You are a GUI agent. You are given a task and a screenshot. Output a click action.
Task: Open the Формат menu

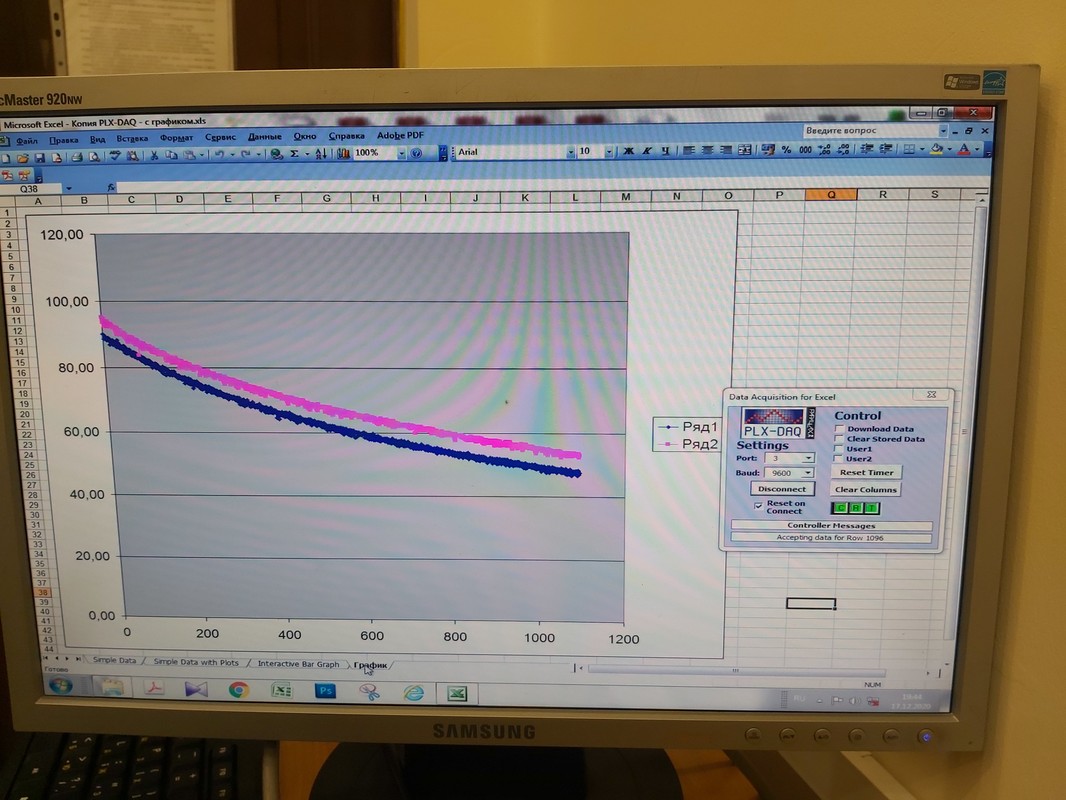(x=177, y=137)
